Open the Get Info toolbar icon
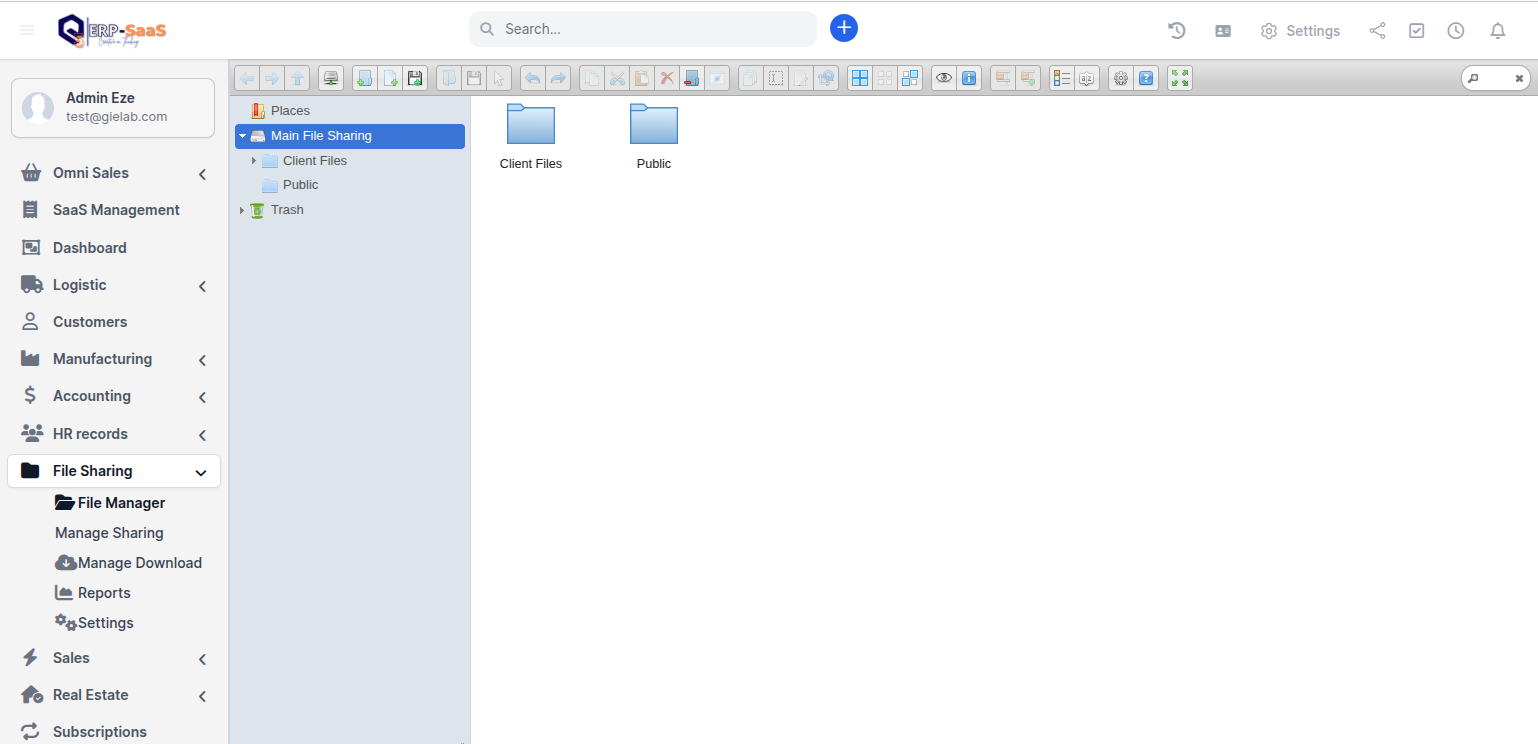 pos(968,78)
